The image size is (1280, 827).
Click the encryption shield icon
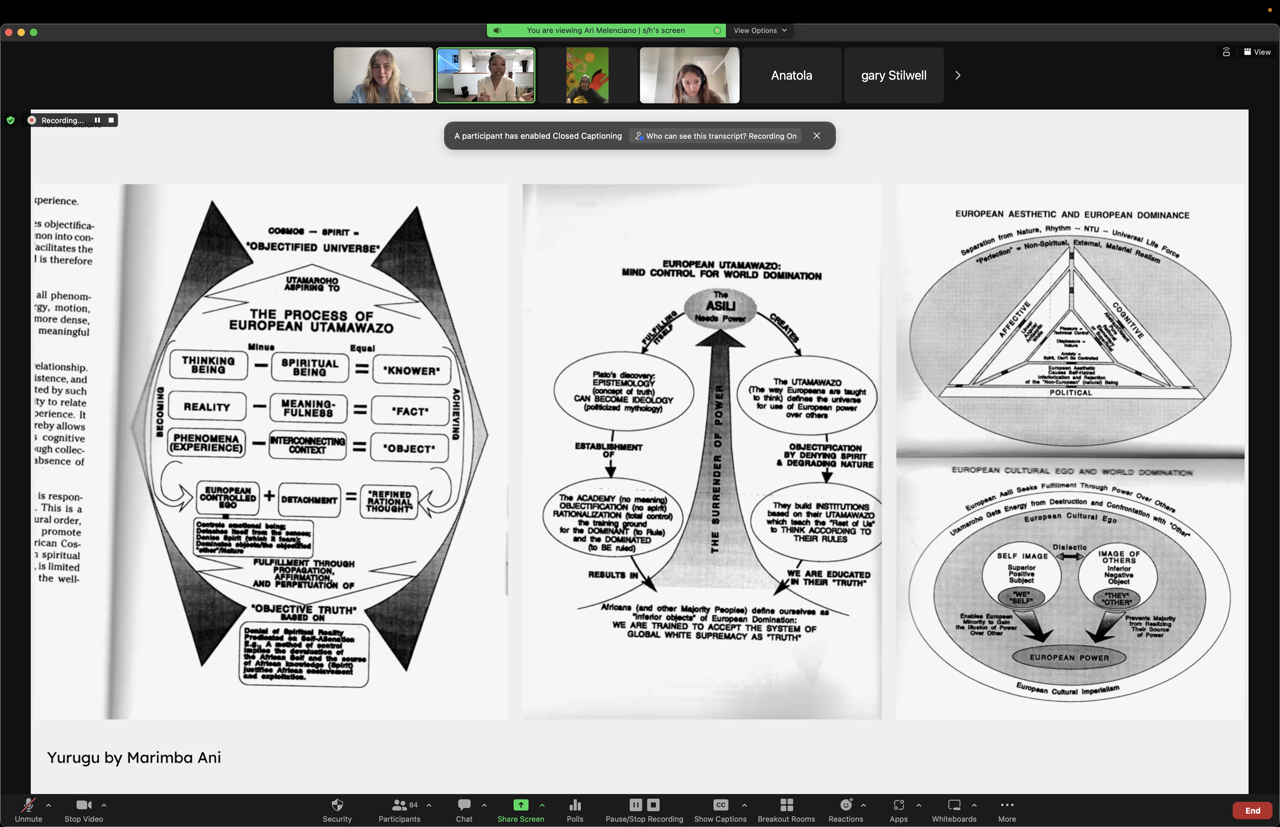[x=11, y=120]
